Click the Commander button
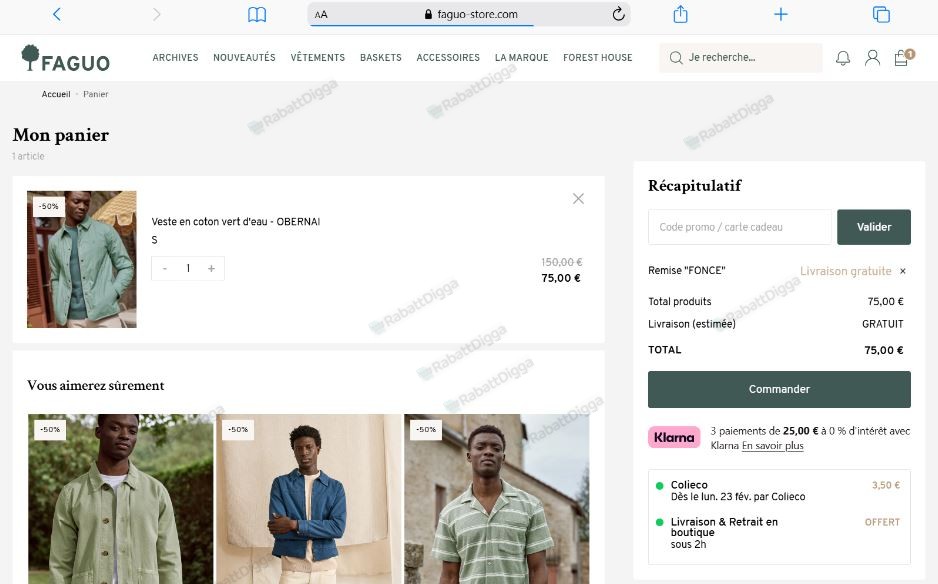Viewport: 938px width, 584px height. pos(780,389)
